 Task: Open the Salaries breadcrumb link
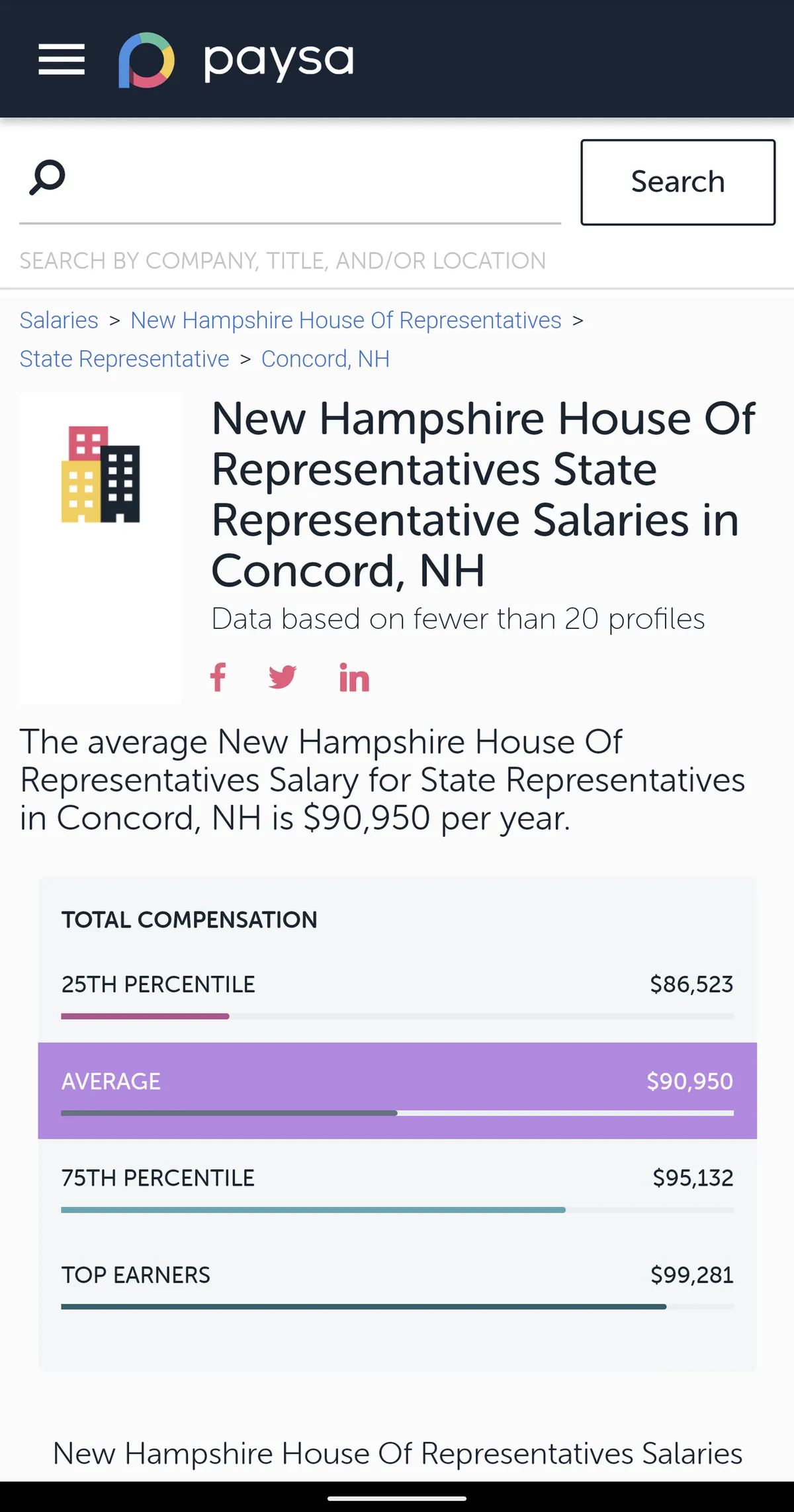[59, 320]
